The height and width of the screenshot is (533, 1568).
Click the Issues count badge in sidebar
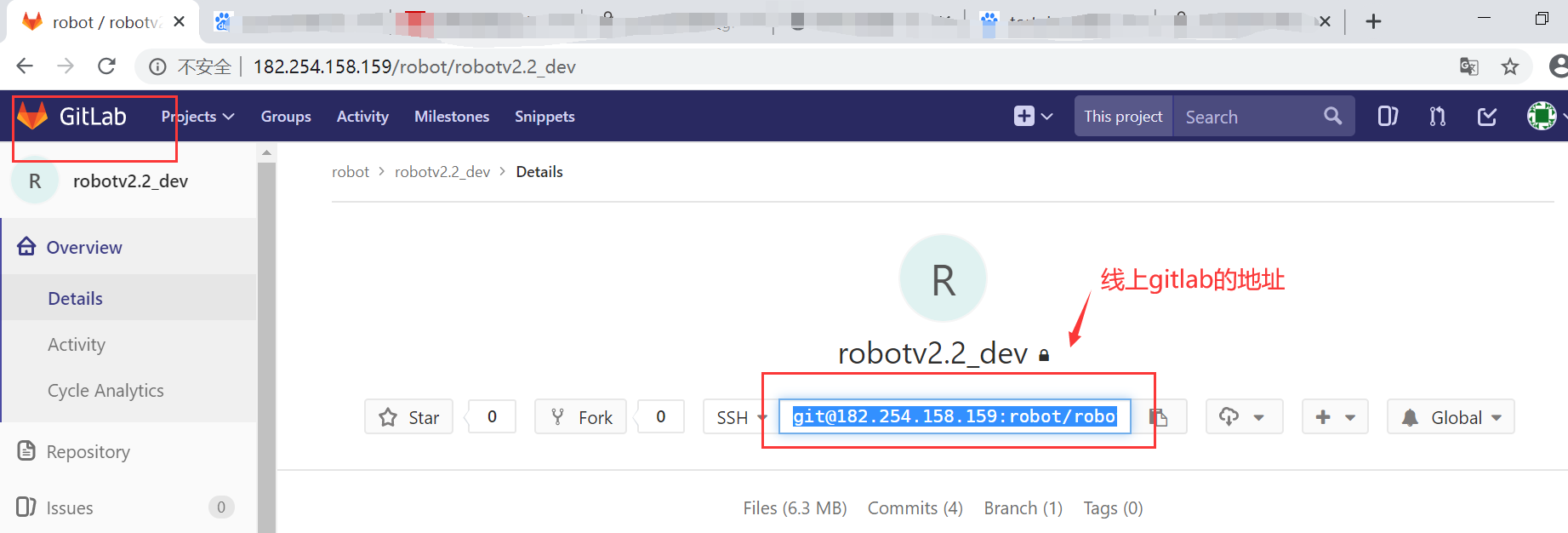[x=221, y=507]
